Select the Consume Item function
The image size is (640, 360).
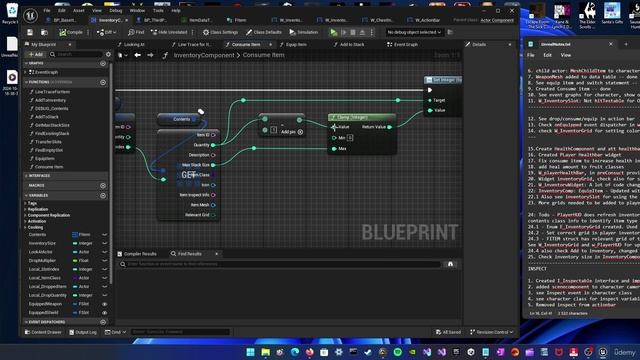[49, 167]
